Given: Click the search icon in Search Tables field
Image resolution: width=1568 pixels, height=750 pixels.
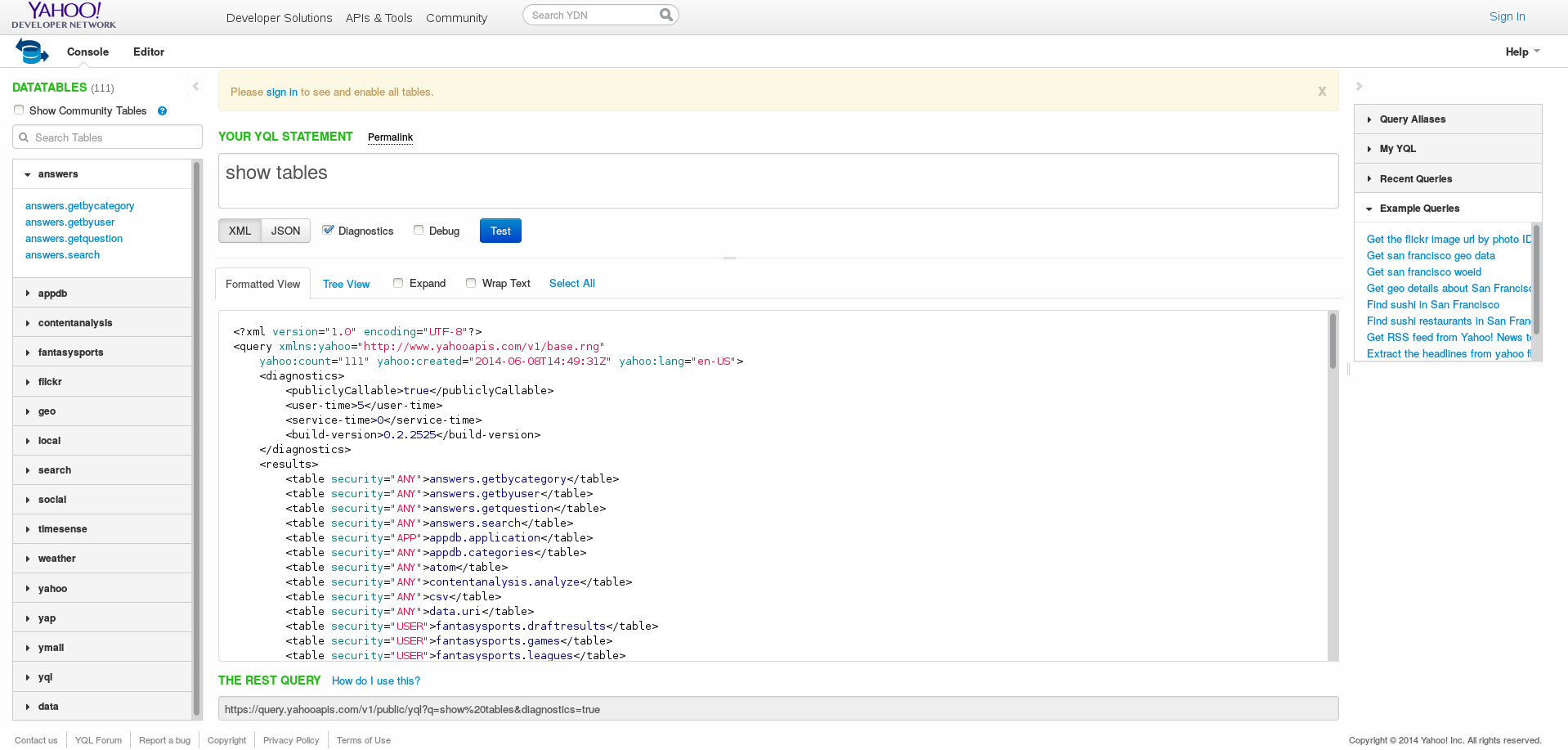Looking at the screenshot, I should pyautogui.click(x=24, y=137).
